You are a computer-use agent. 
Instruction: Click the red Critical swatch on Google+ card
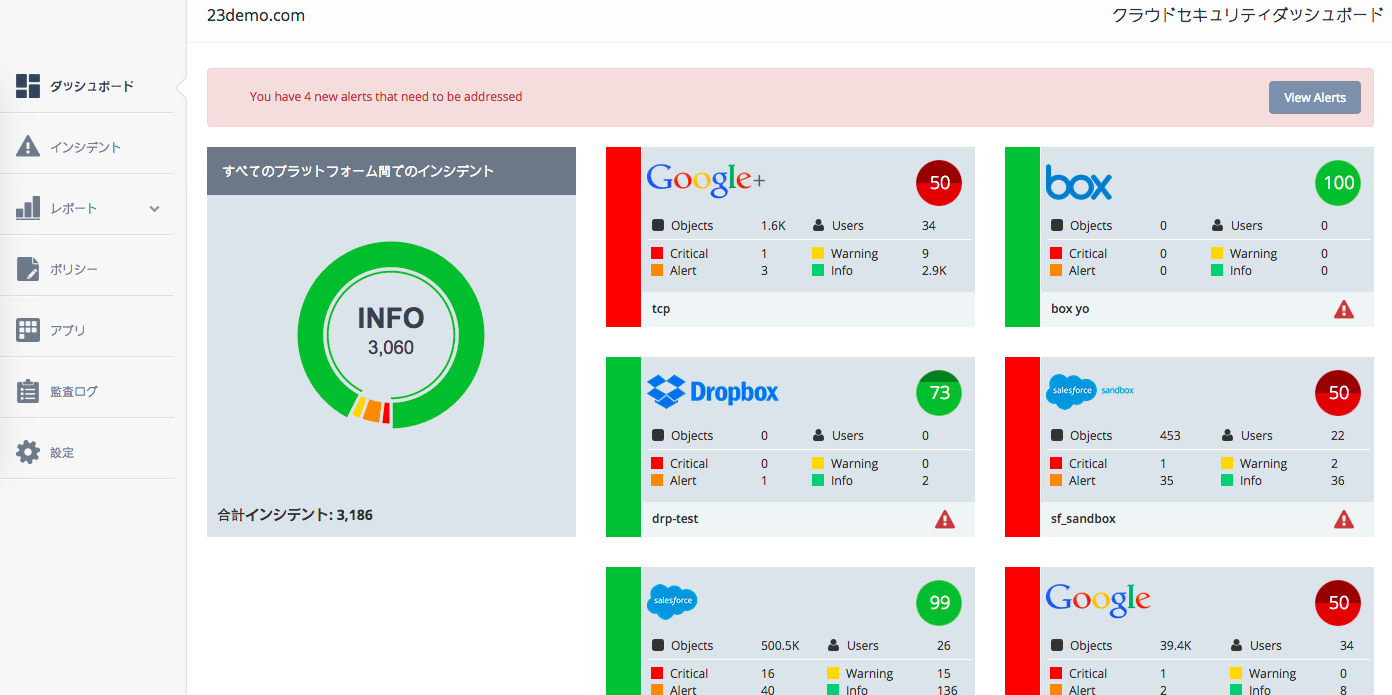657,254
